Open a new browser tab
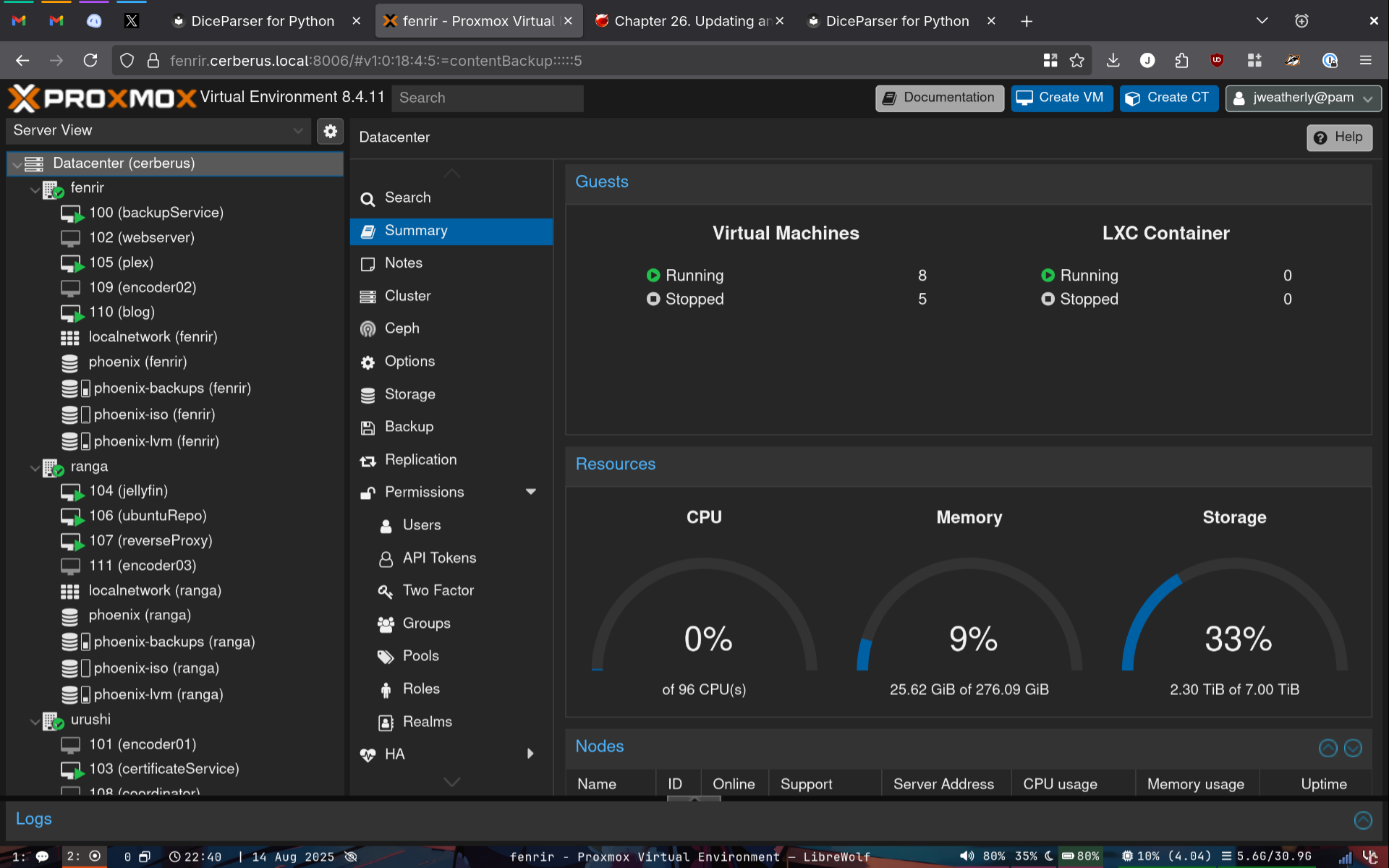 click(x=1026, y=21)
